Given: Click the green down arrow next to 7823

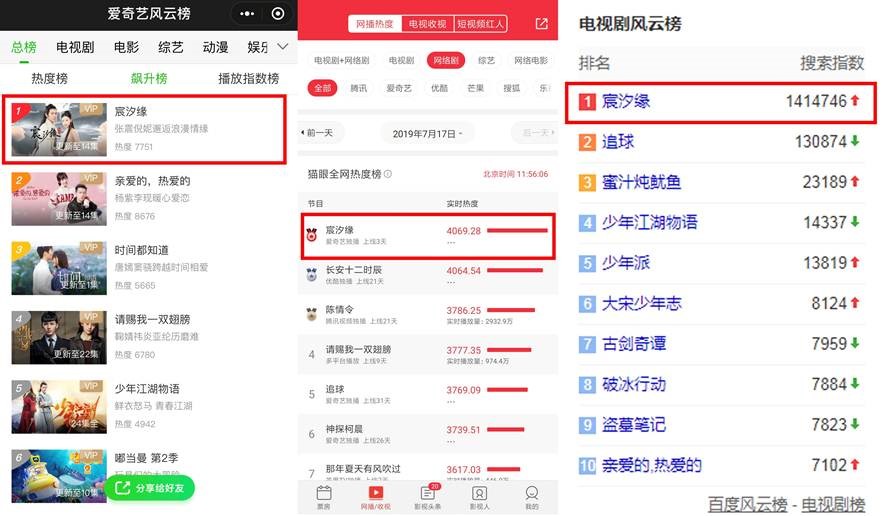Looking at the screenshot, I should click(855, 424).
